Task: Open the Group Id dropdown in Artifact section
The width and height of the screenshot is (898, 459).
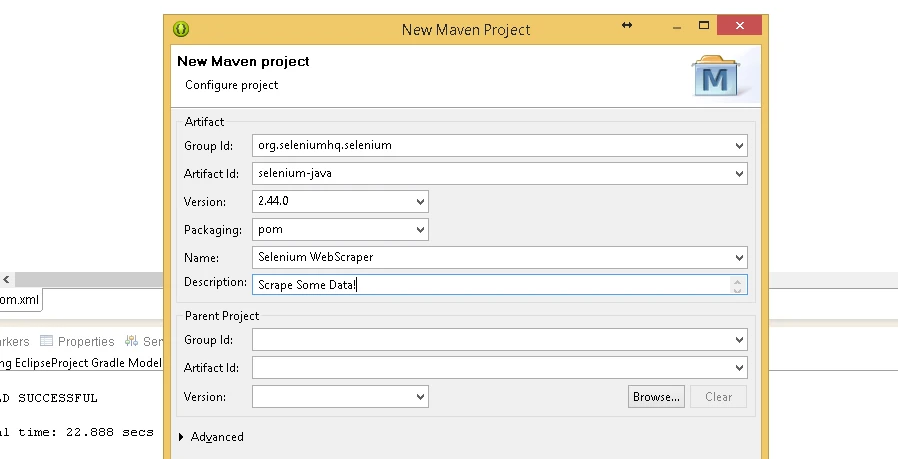Action: (x=739, y=146)
